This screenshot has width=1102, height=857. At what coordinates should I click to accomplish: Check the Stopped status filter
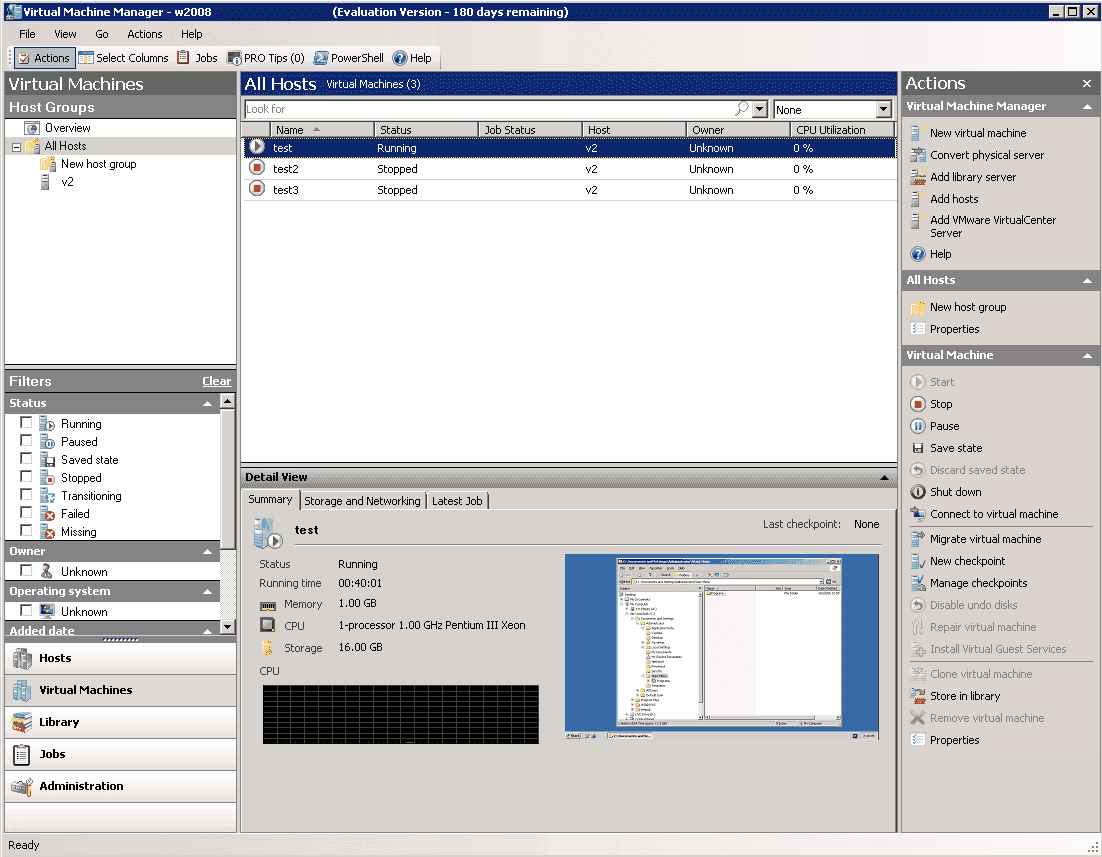[26, 476]
